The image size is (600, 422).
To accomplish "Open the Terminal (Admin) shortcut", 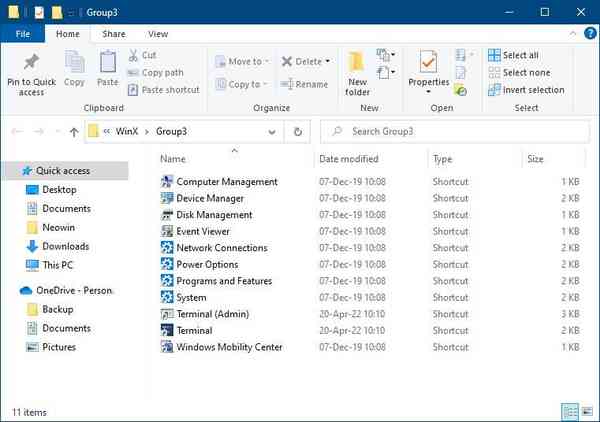I will 212,314.
